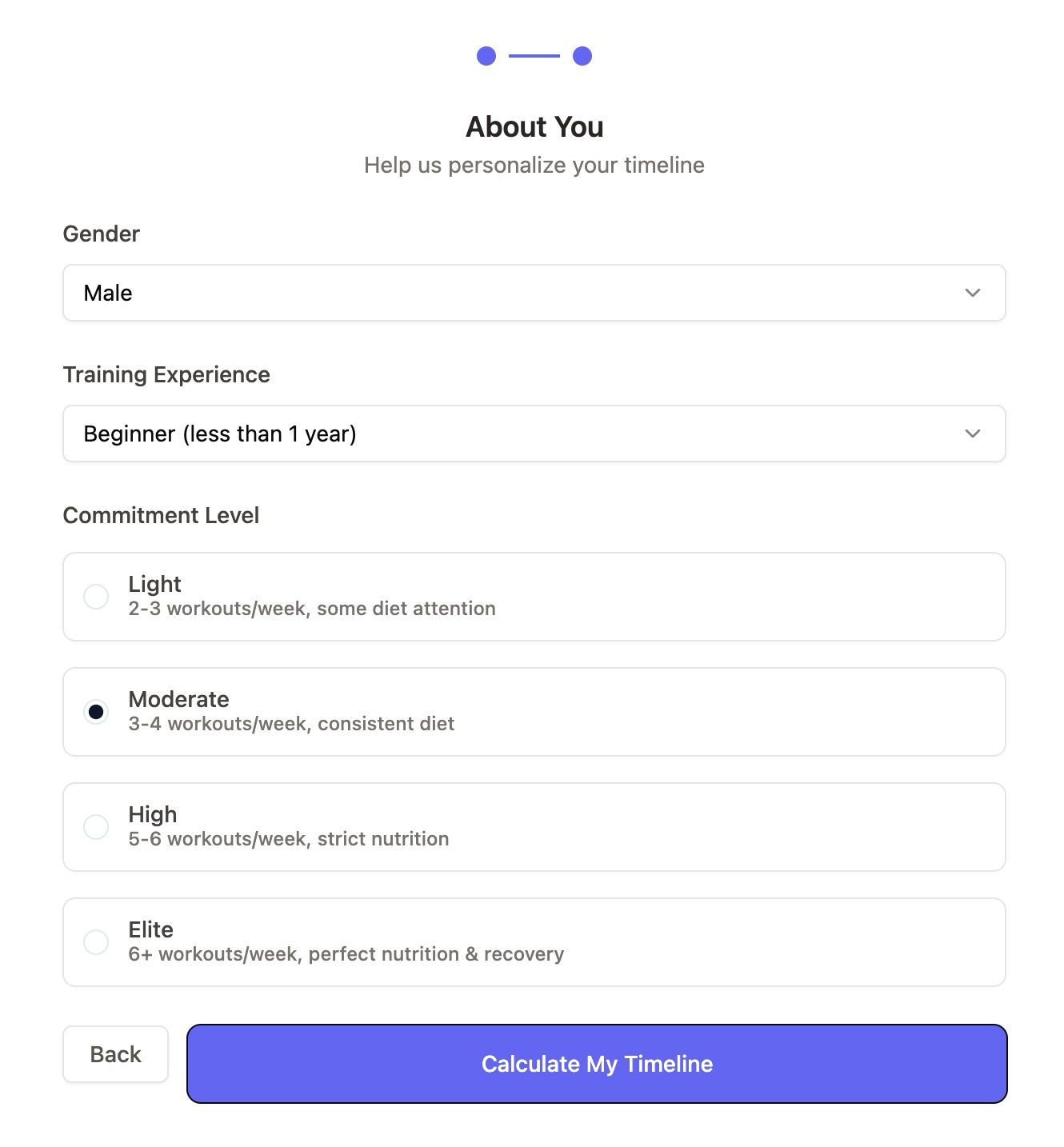The image size is (1064, 1147).
Task: Click the Commitment Level label
Action: (161, 515)
